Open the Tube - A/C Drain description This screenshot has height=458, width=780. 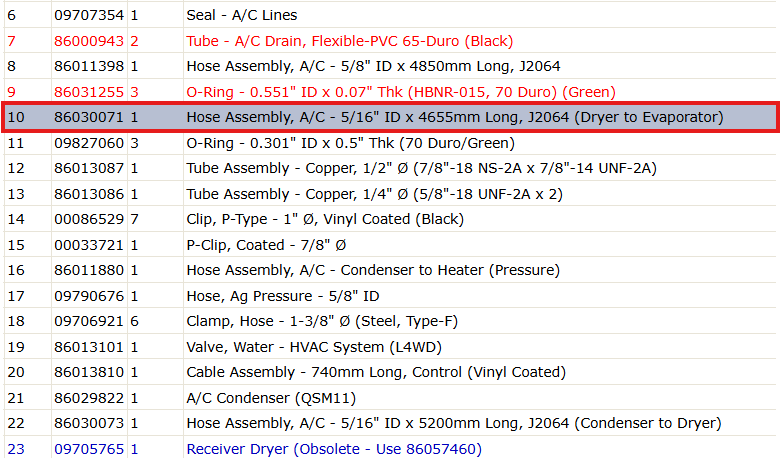coord(349,41)
